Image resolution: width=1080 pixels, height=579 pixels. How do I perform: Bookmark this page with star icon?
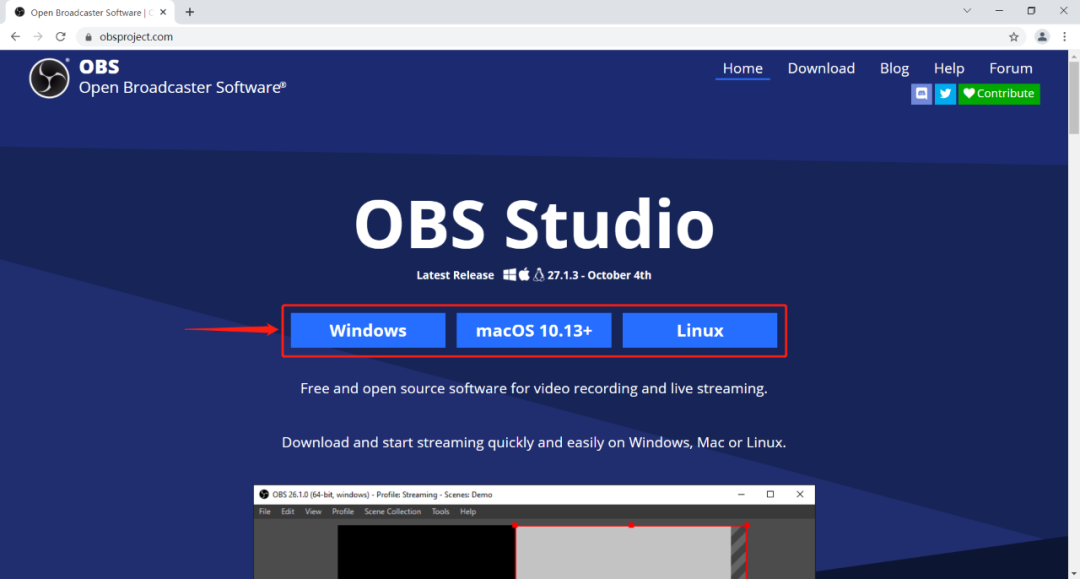point(1014,37)
